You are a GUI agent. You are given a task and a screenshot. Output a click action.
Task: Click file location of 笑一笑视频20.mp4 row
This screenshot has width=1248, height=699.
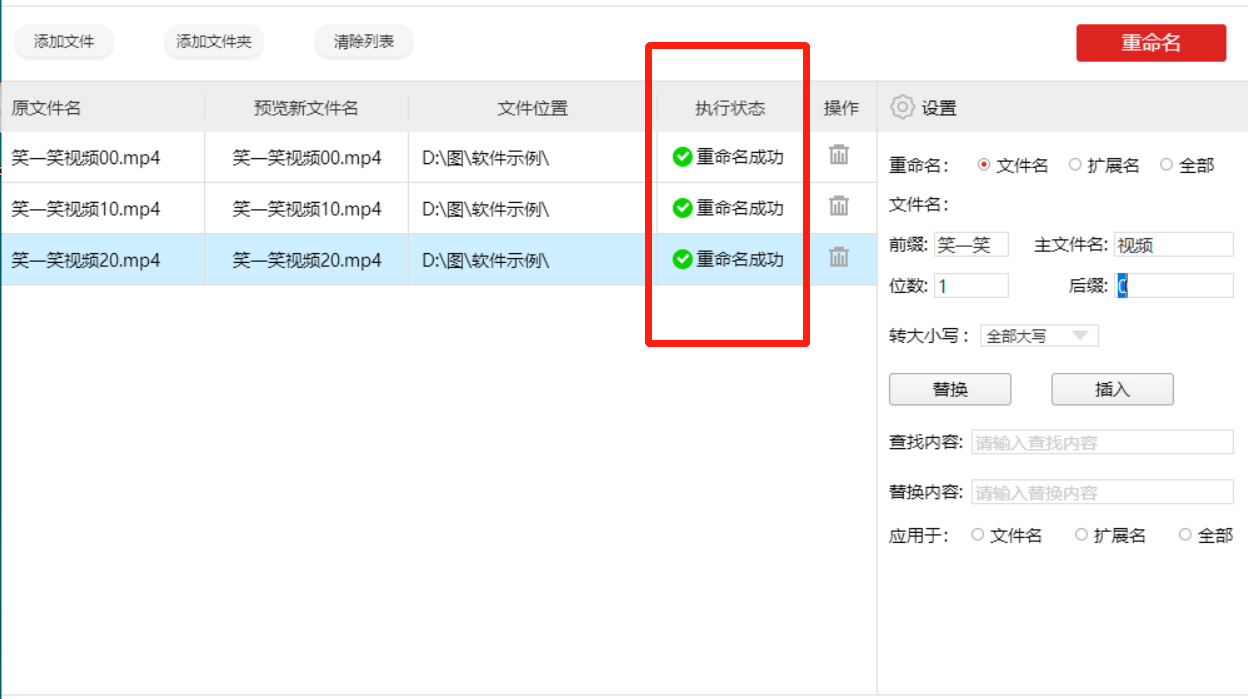point(486,260)
